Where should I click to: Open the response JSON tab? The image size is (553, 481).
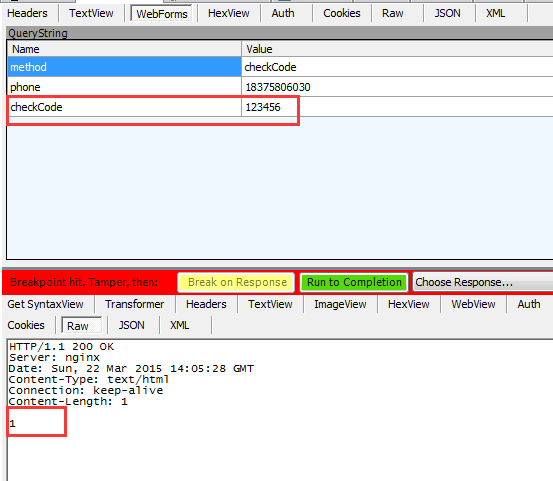pyautogui.click(x=132, y=325)
